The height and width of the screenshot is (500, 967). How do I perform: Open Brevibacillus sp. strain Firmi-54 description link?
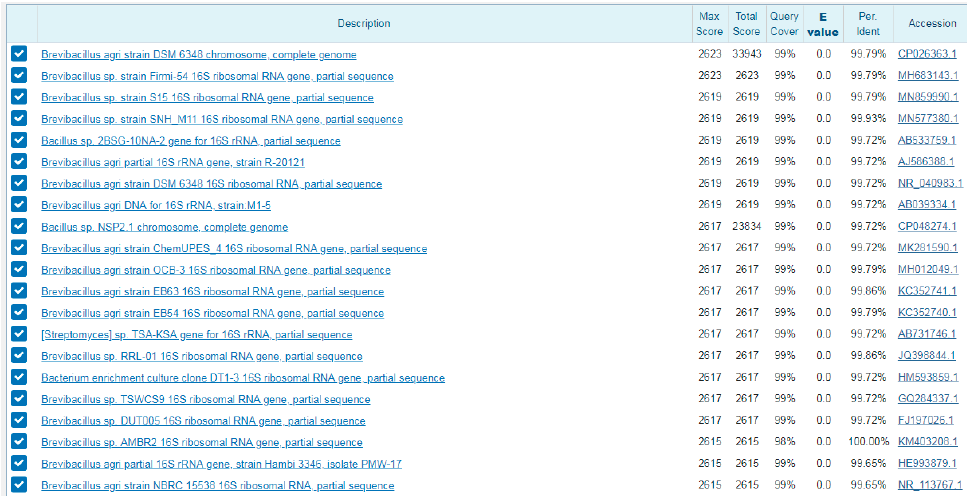click(x=217, y=77)
